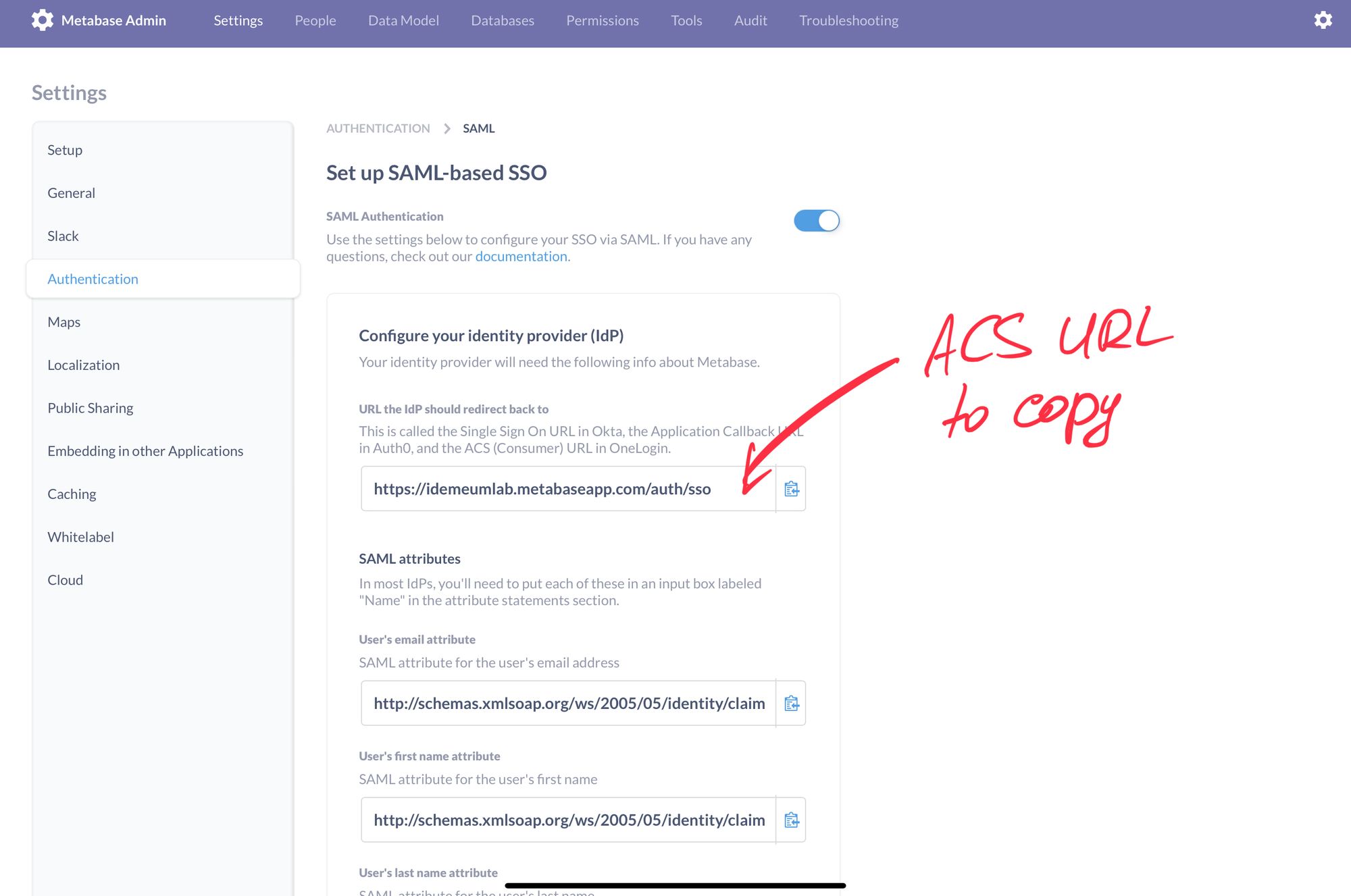The height and width of the screenshot is (896, 1351).
Task: Open Cloud settings in the sidebar
Action: point(163,580)
